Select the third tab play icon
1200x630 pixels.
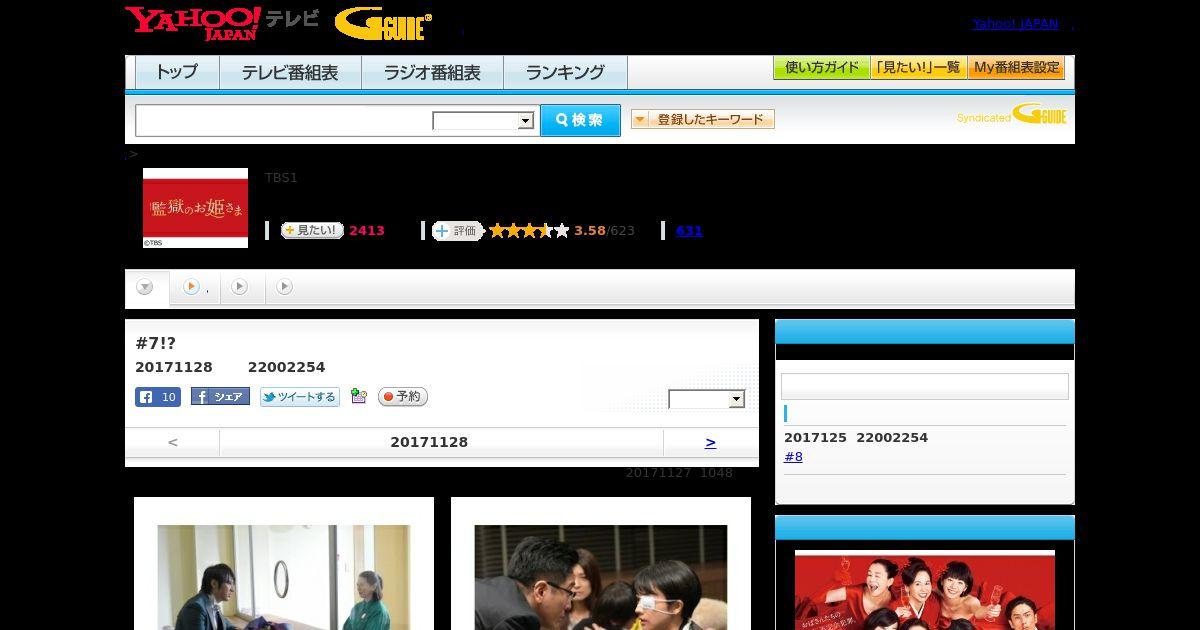(239, 287)
